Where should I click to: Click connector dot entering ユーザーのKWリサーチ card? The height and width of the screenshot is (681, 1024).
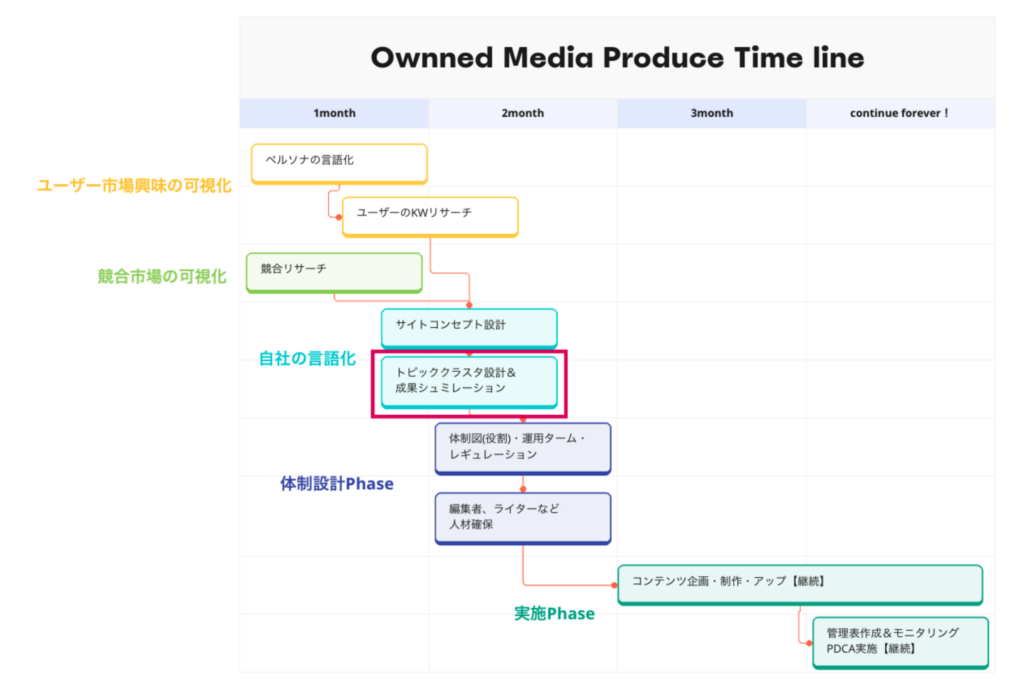click(x=339, y=217)
